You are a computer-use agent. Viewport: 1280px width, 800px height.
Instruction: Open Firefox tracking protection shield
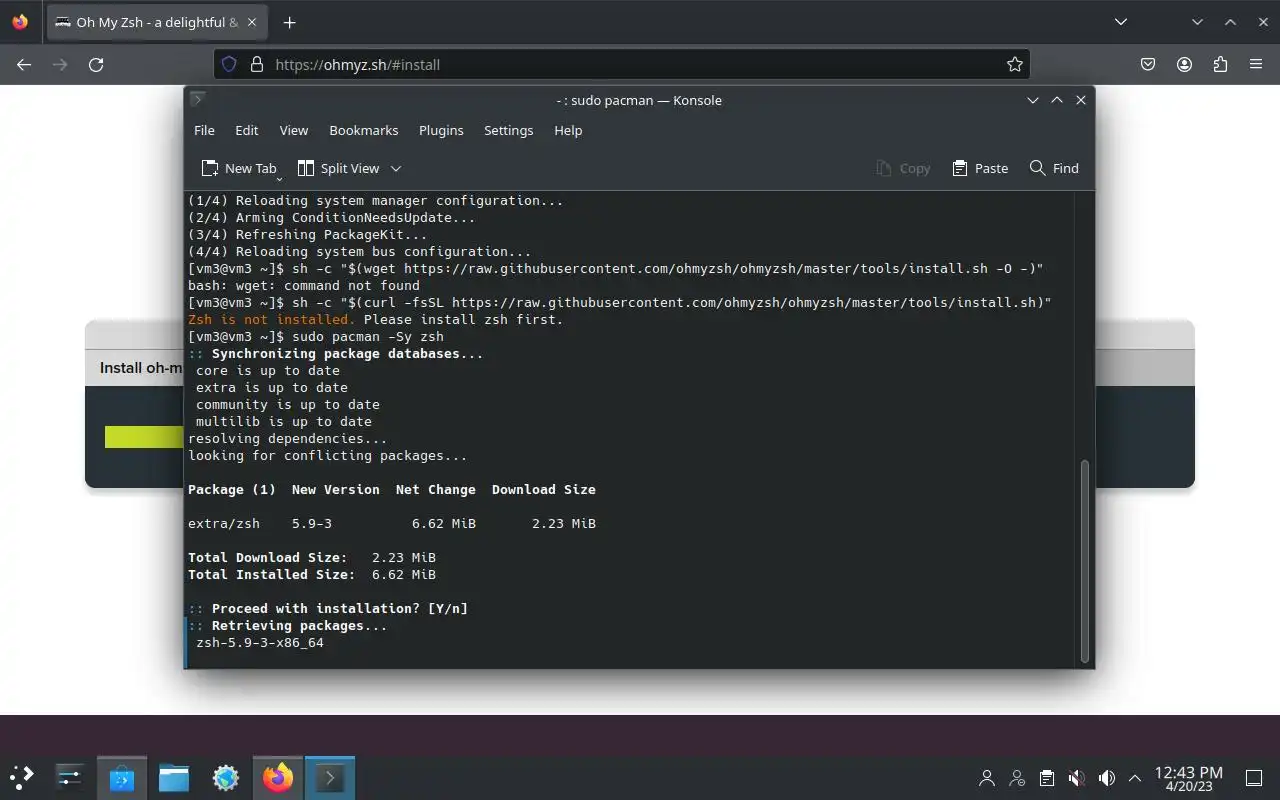[x=229, y=64]
